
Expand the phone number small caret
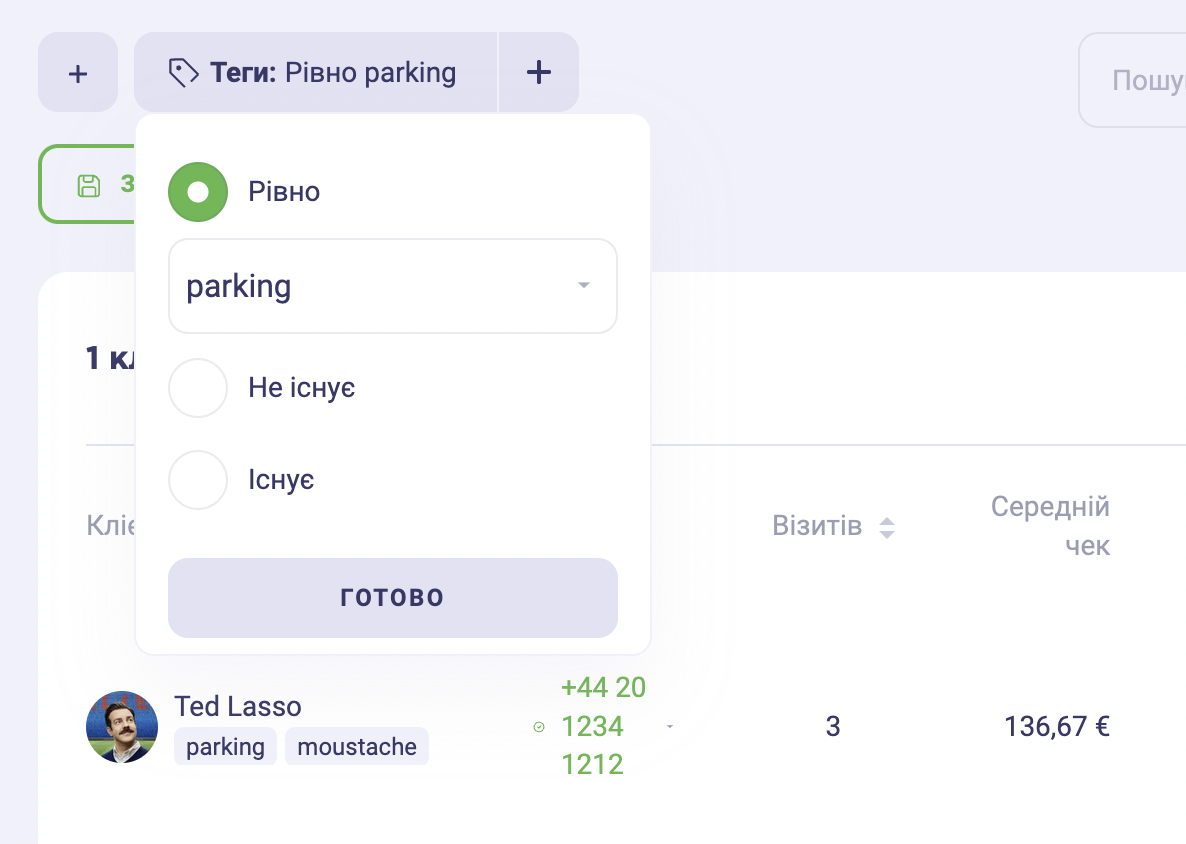(670, 727)
